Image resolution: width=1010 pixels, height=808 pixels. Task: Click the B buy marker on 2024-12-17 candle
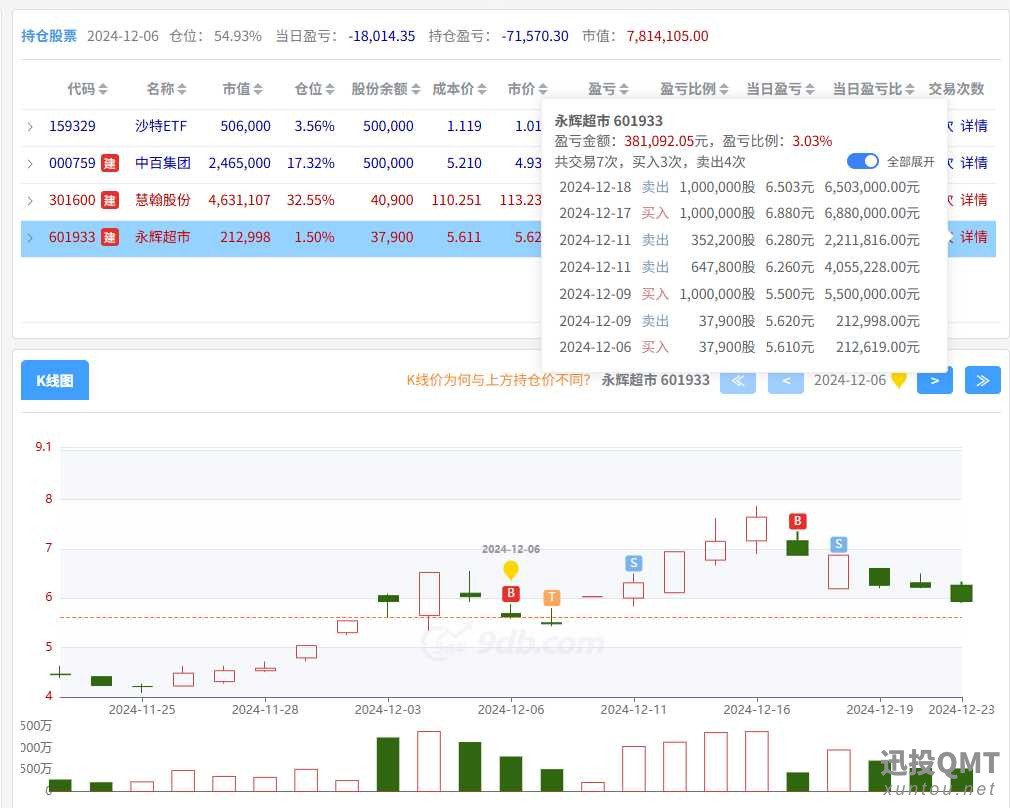tap(797, 521)
